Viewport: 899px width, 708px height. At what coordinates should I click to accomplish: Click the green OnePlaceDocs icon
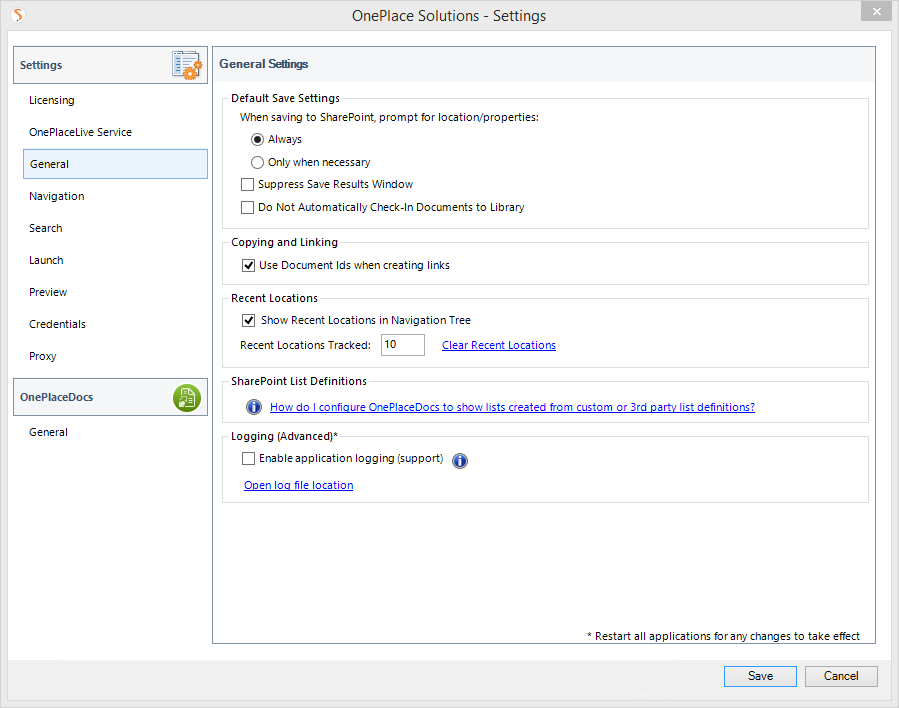point(187,397)
